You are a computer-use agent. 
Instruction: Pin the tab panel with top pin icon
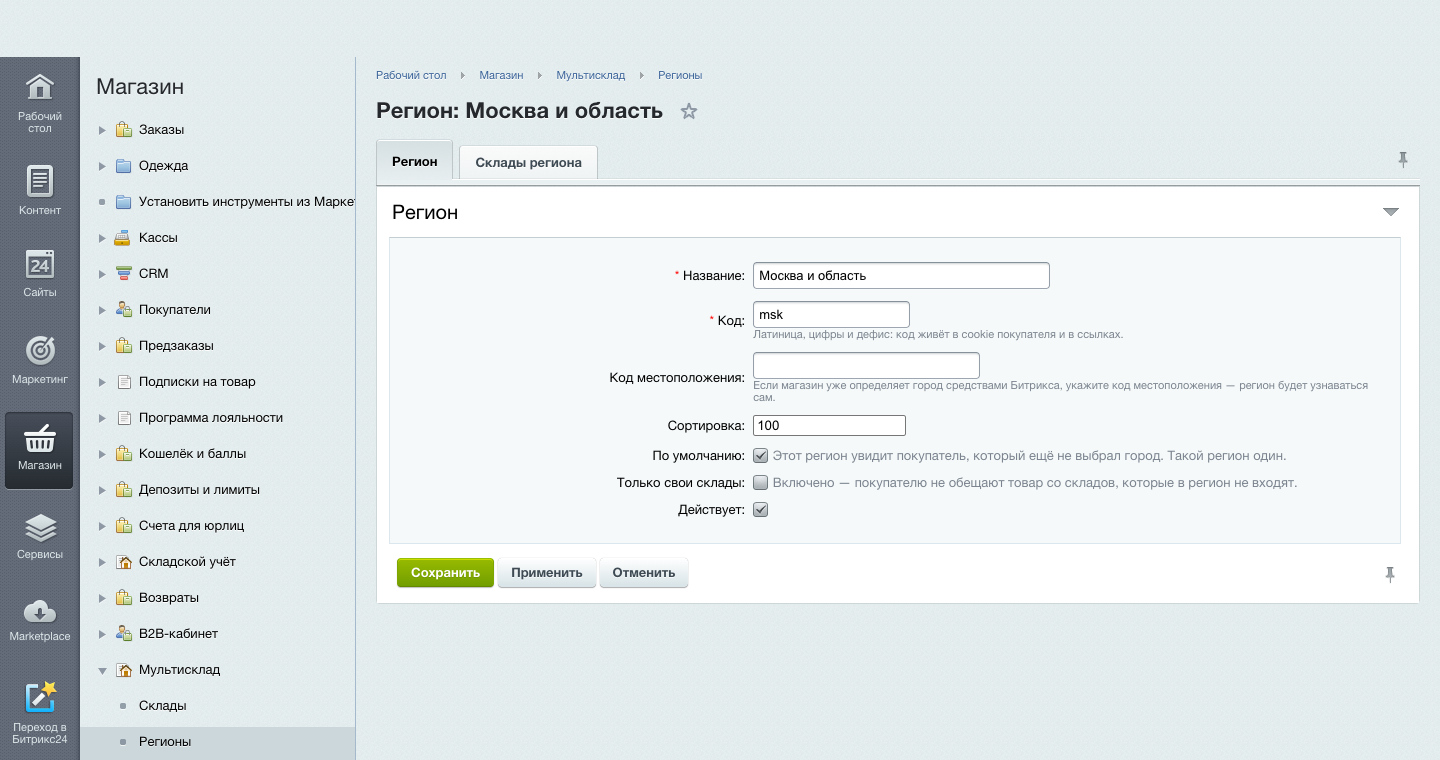pos(1403,159)
